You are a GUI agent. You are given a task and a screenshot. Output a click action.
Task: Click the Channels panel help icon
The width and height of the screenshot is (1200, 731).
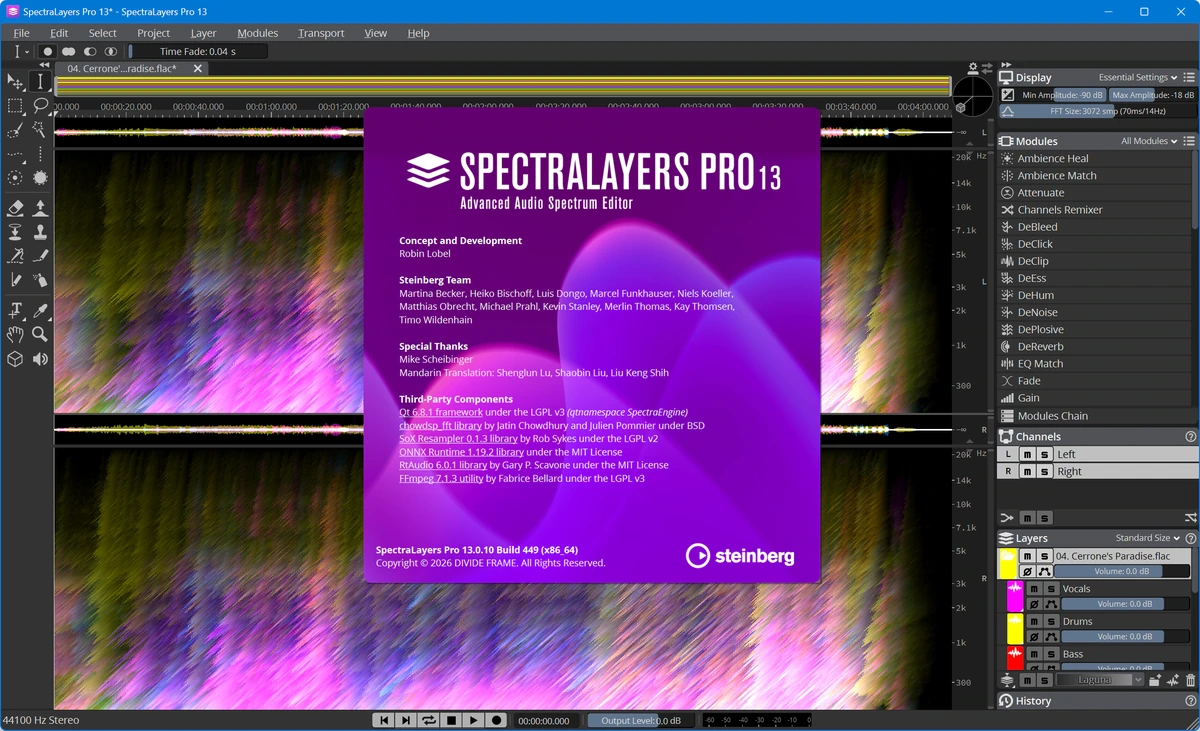[1190, 437]
